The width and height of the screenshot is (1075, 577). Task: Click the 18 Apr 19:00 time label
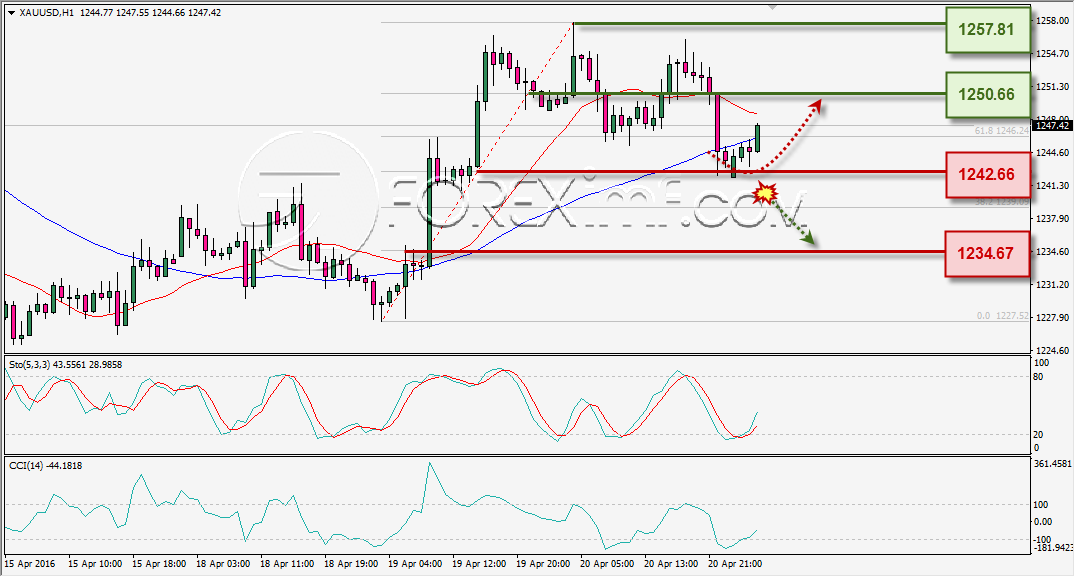[351, 564]
